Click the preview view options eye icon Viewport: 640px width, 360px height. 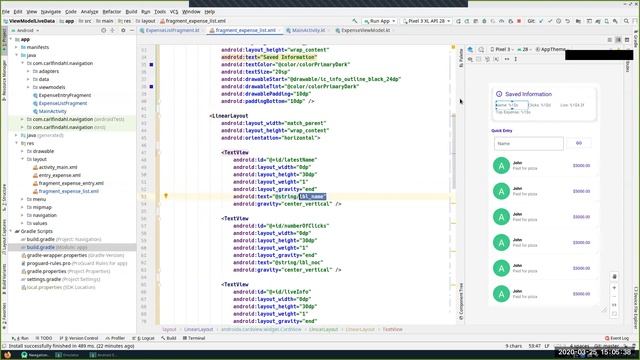tap(470, 59)
